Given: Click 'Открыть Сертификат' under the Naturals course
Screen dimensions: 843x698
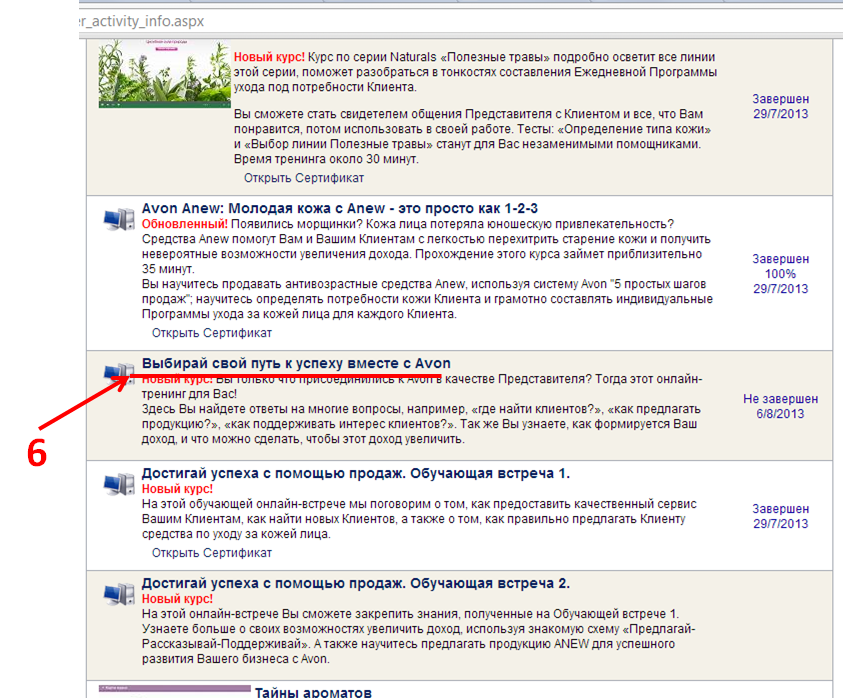Looking at the screenshot, I should (x=304, y=178).
